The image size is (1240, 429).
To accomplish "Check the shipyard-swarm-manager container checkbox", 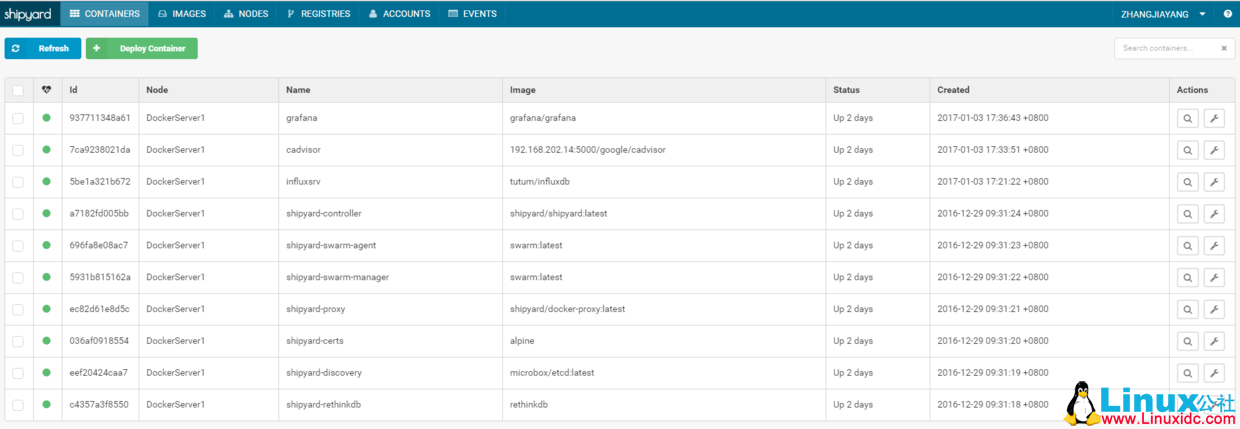I will click(18, 278).
